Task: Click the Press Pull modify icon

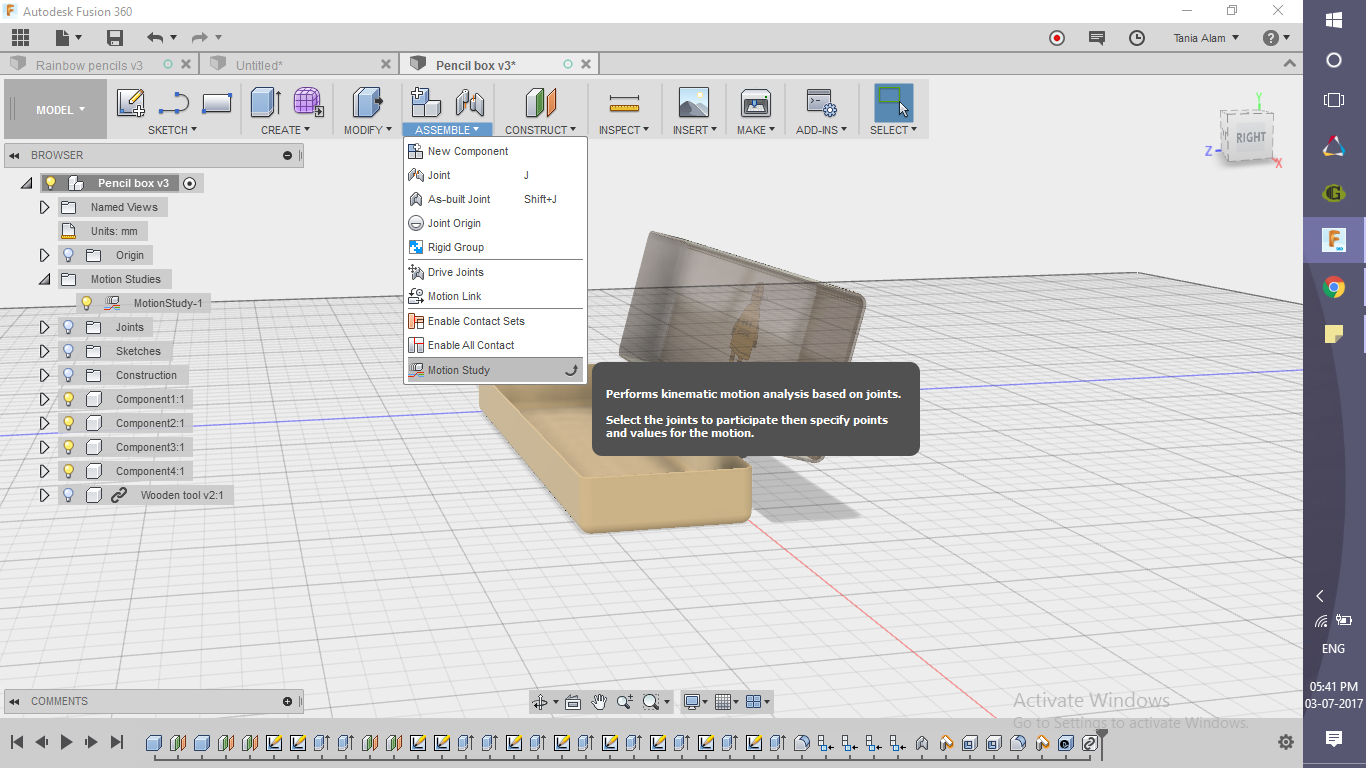Action: point(368,103)
